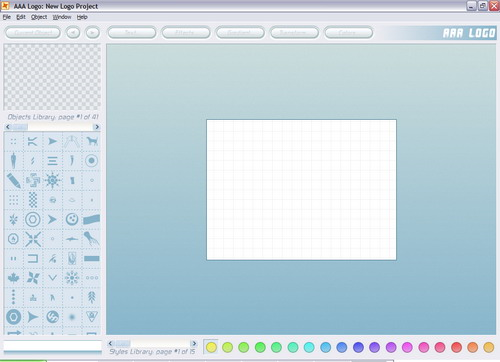This screenshot has width=500, height=362.
Task: Pick the blurred soft dot shape
Action: coord(72,317)
